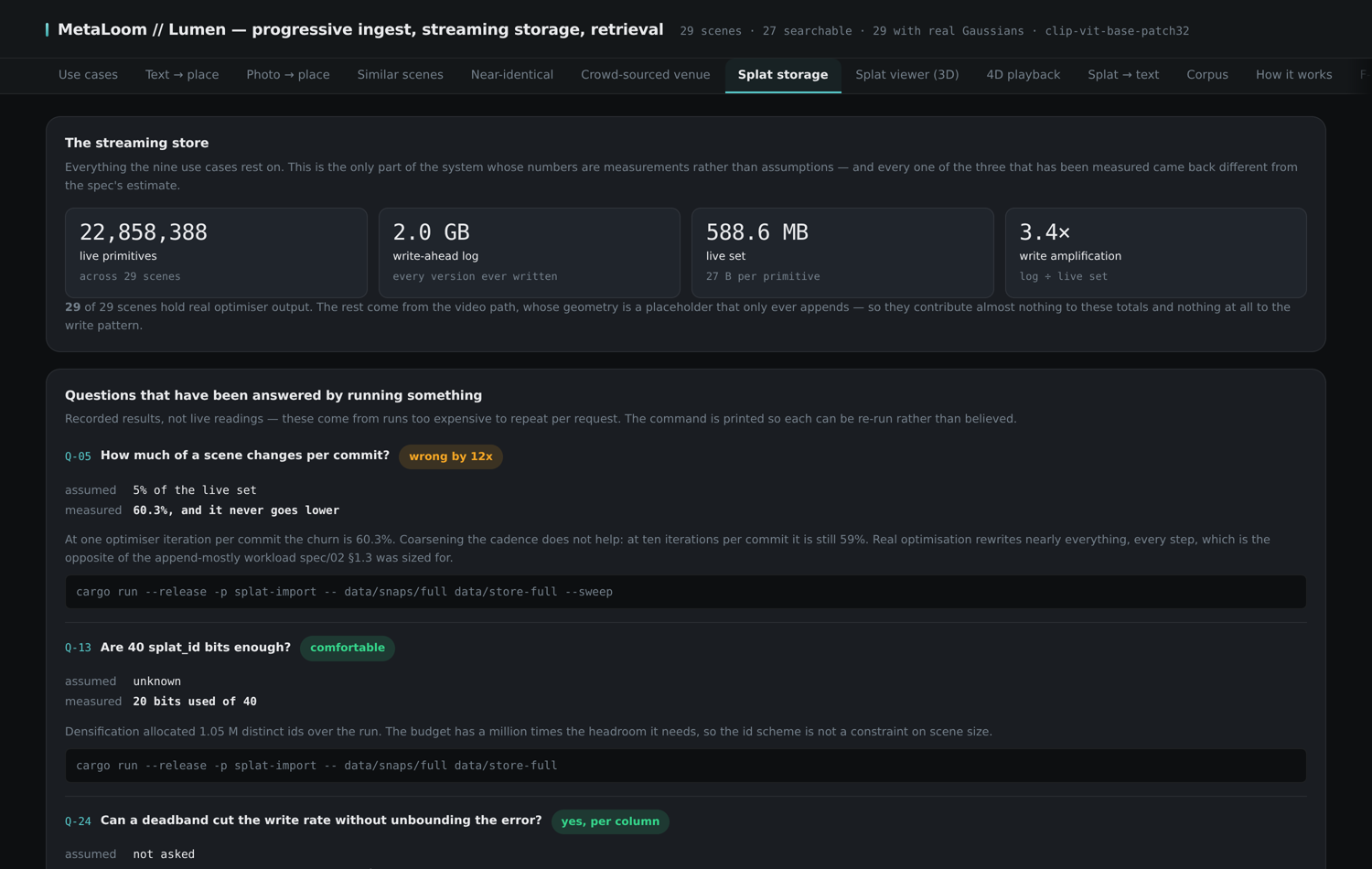Go to the Corpus tab
Viewport: 1372px width, 869px height.
[1207, 75]
